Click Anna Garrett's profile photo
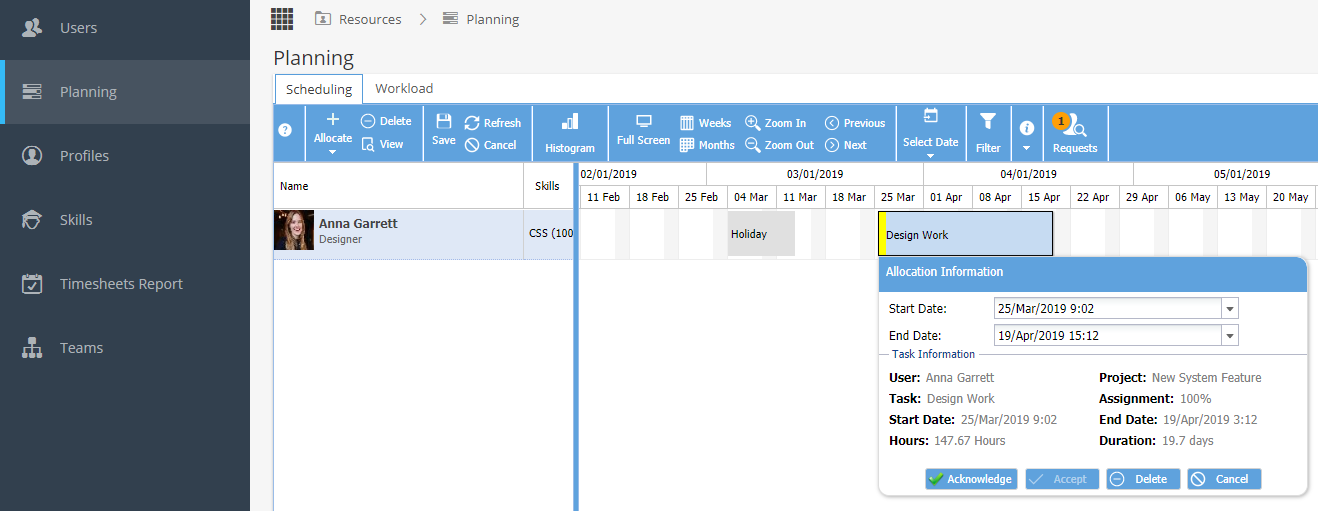Screen dimensions: 1318x511 [294, 230]
